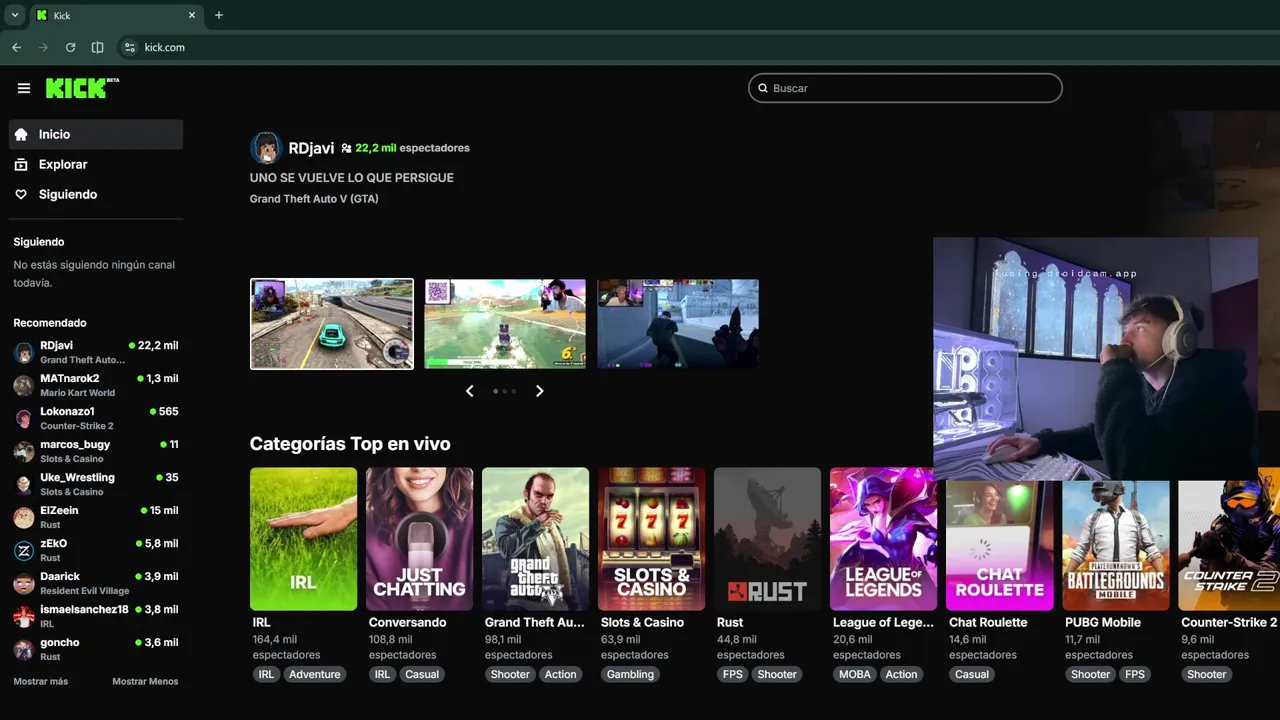Click RDjavi avatar in Recomendado list
Screen dimensions: 1280x720
[x=23, y=352]
